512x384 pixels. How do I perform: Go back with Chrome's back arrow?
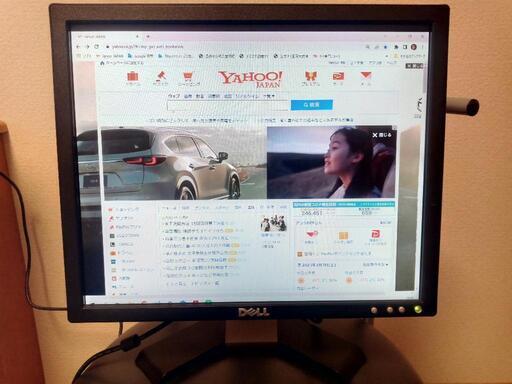tap(78, 47)
